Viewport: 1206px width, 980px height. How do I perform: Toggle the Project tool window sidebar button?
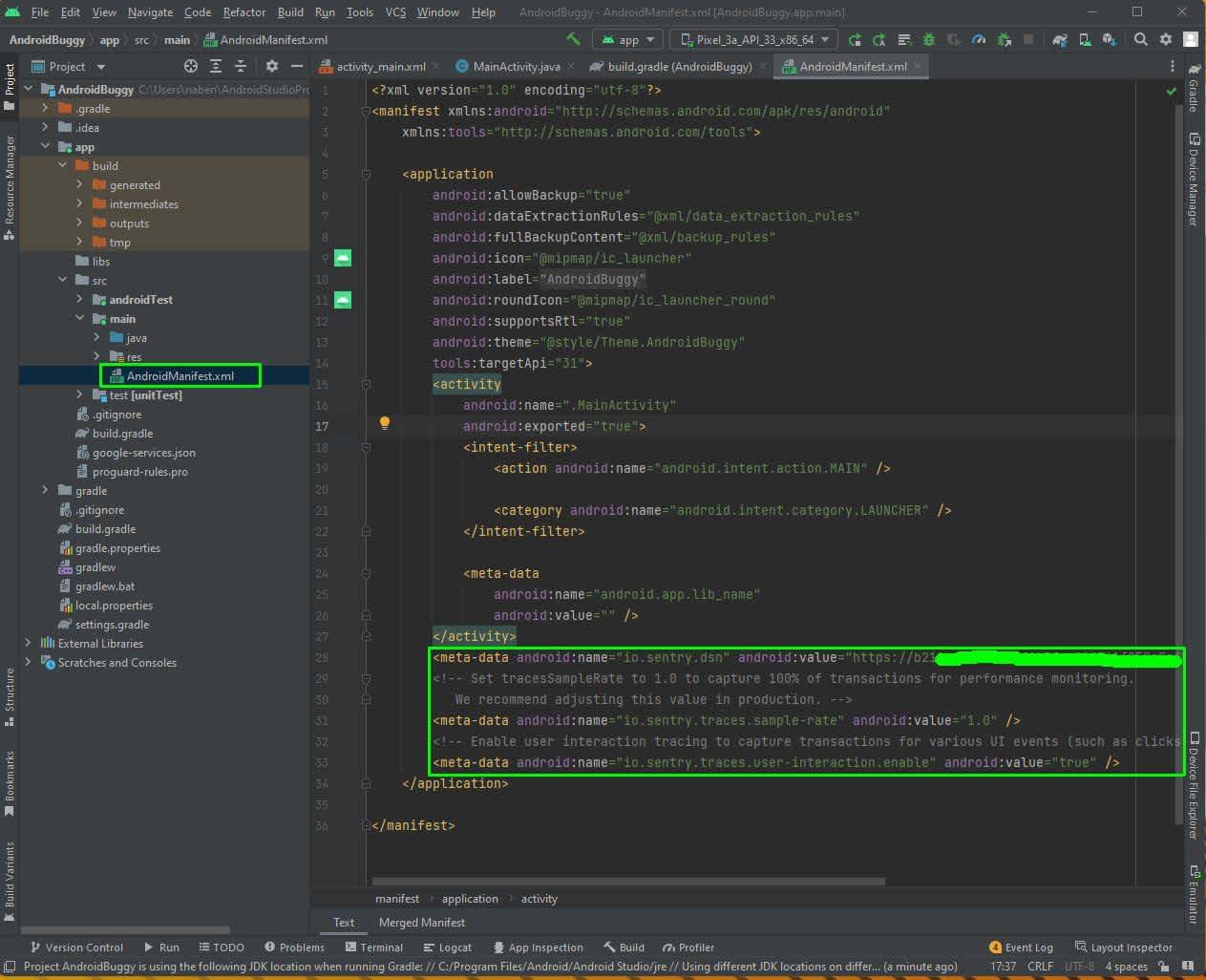[x=10, y=85]
